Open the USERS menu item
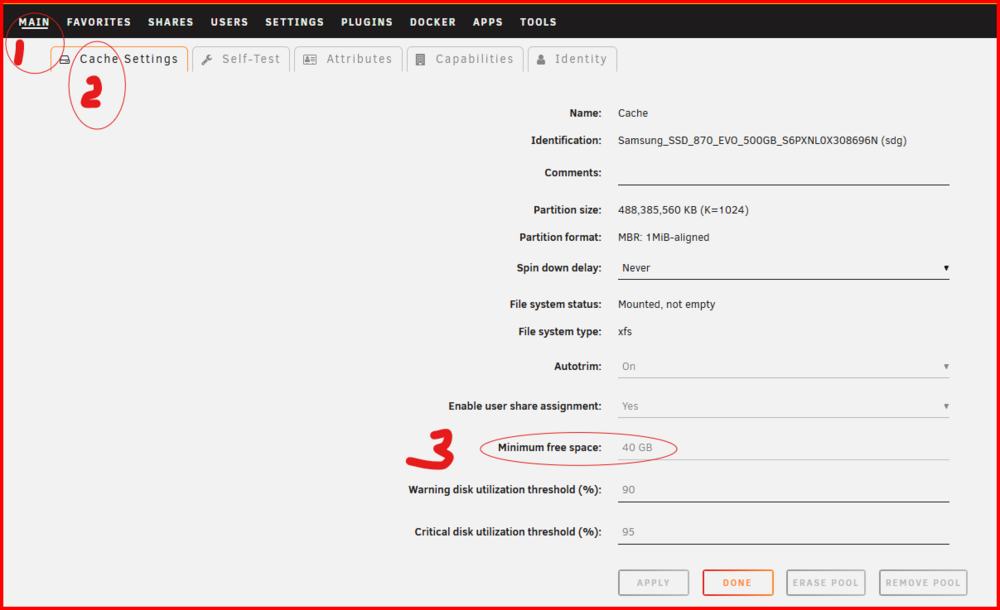This screenshot has height=610, width=1000. coord(229,22)
